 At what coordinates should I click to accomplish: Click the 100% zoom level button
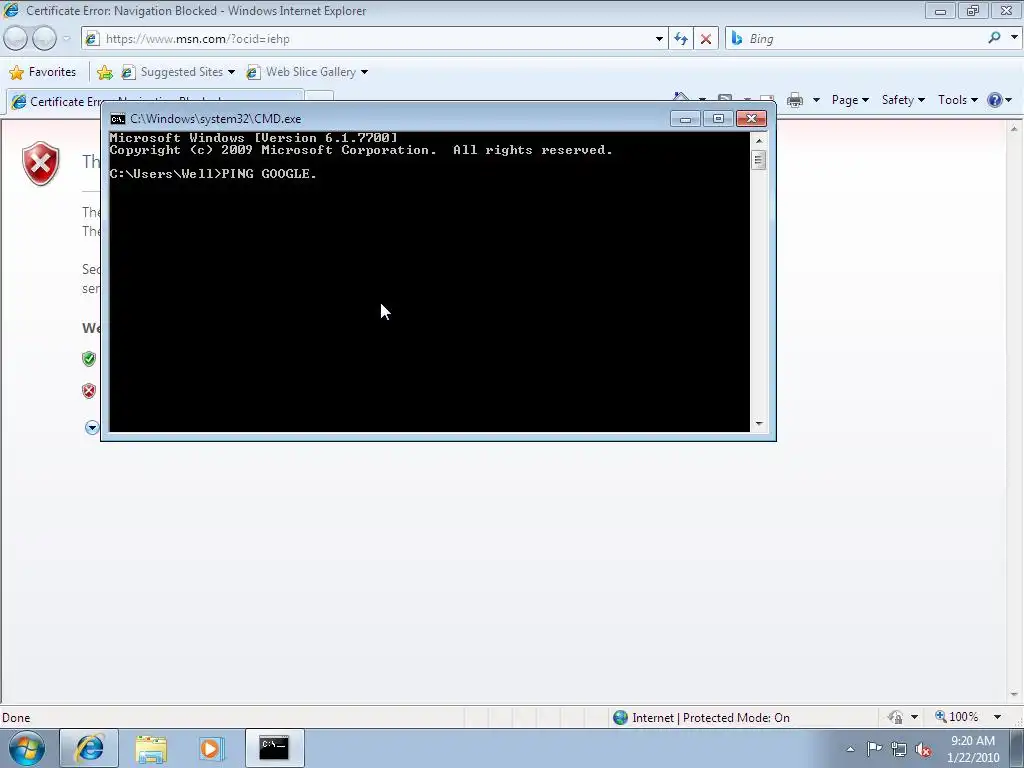click(957, 717)
